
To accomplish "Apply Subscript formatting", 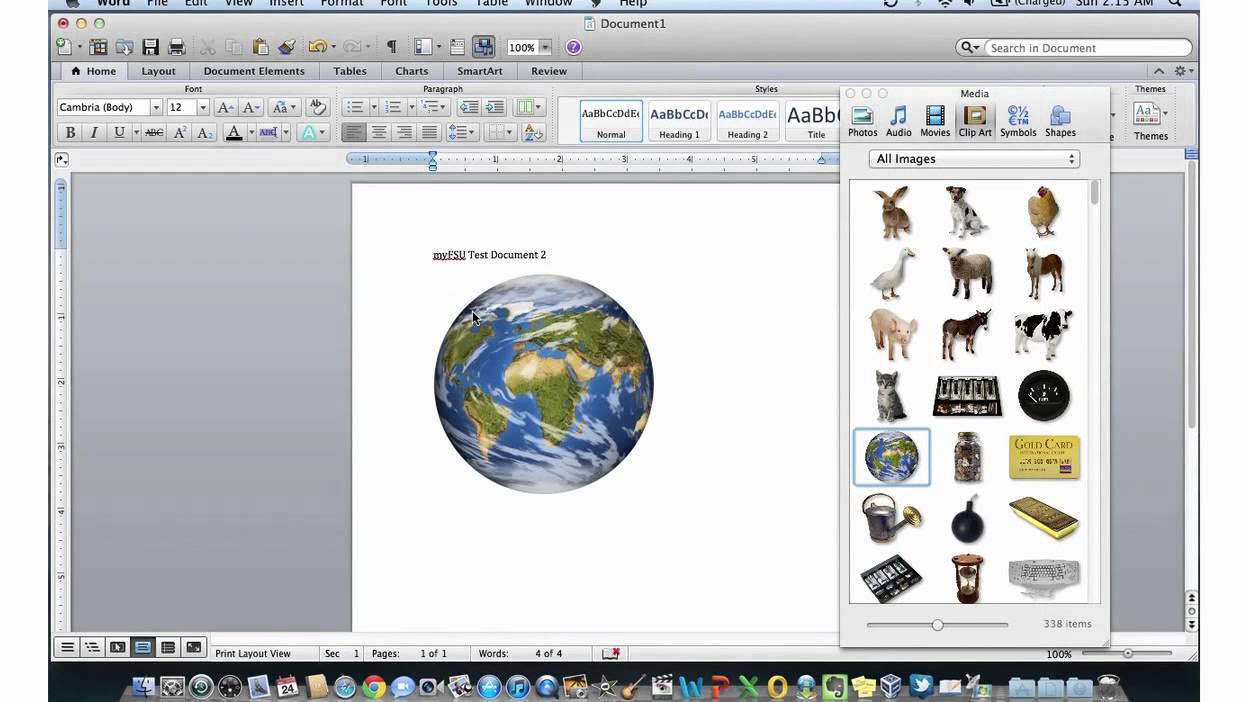I will [x=204, y=132].
